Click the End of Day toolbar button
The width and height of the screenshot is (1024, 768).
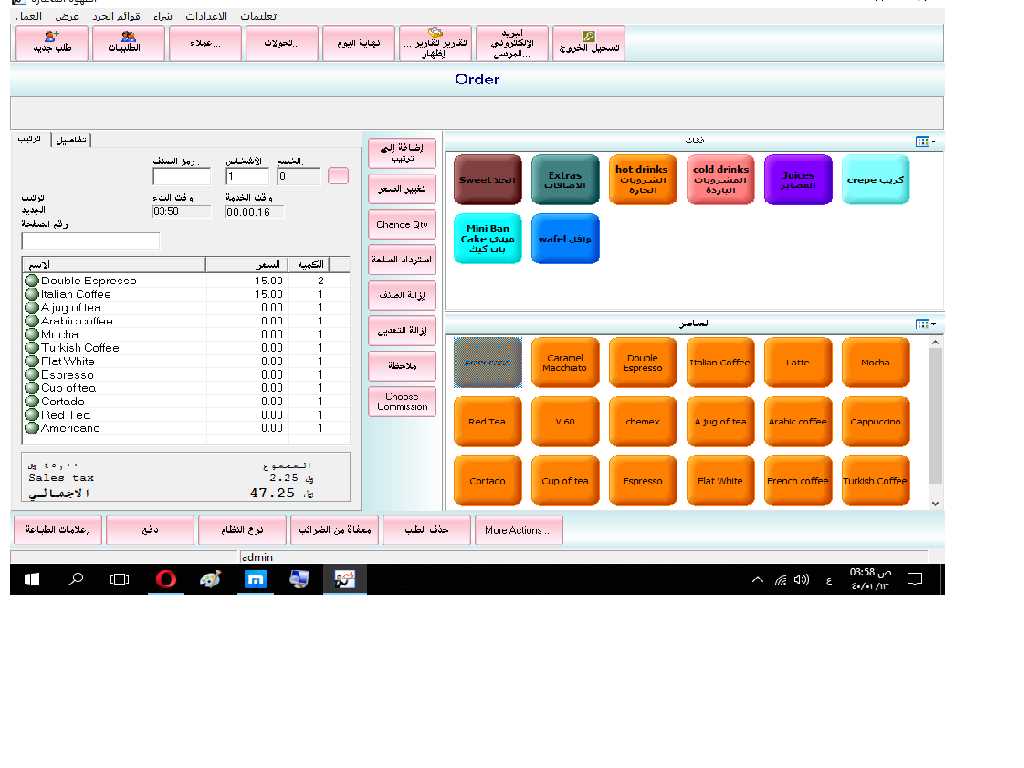click(359, 44)
